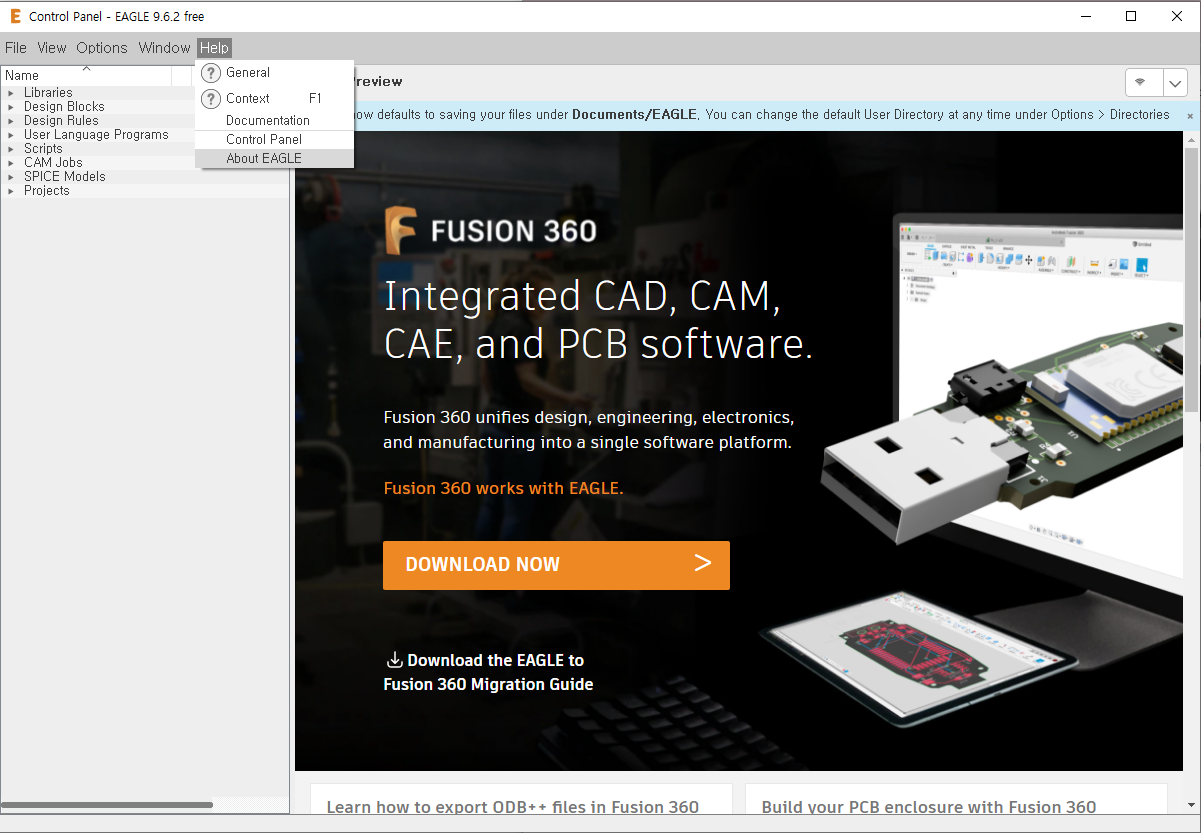Viewport: 1201px width, 833px height.
Task: Close the open Help menu
Action: click(x=214, y=48)
